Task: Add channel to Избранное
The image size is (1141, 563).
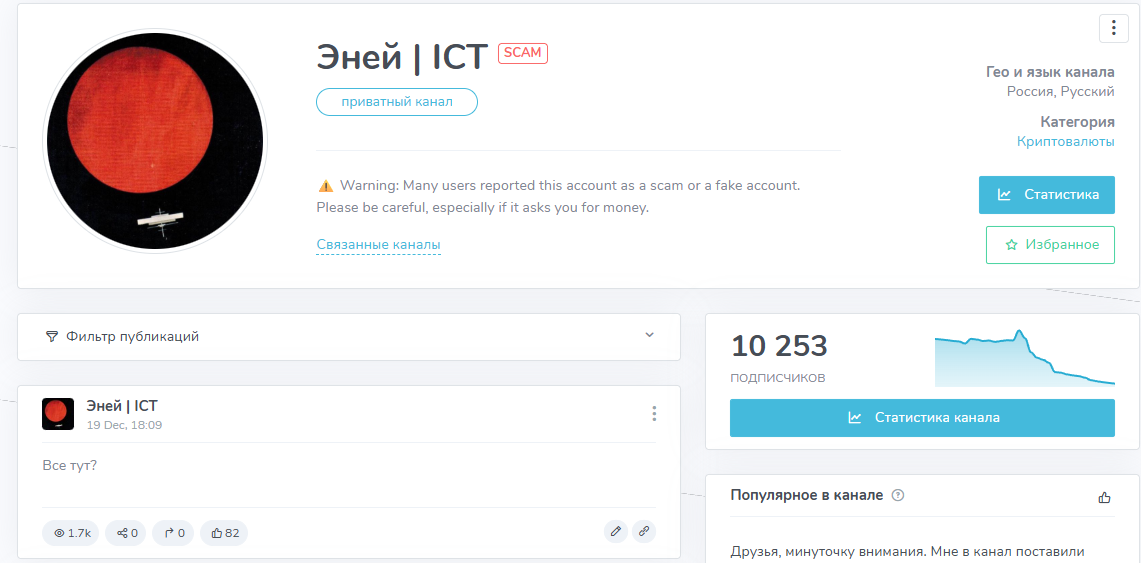Action: [1050, 245]
